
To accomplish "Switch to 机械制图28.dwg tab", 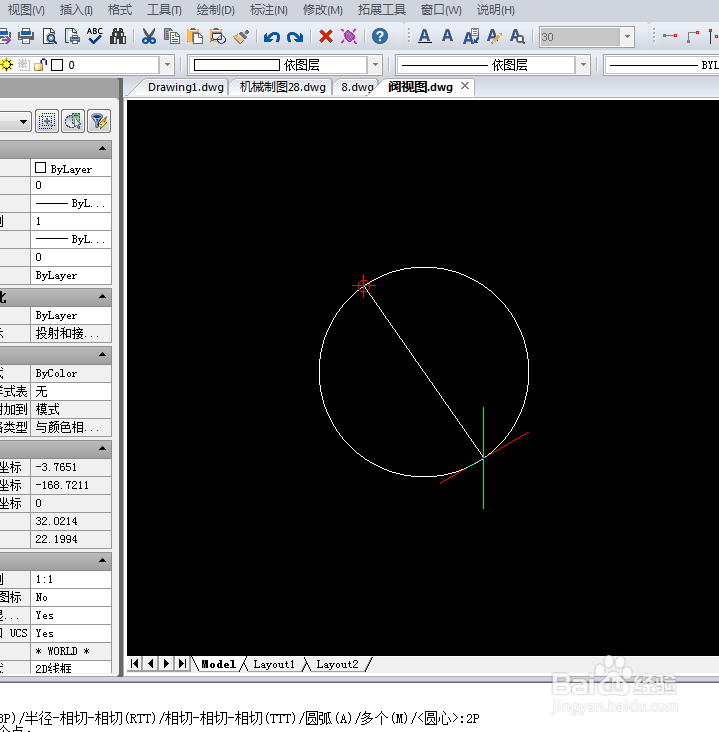I will click(282, 87).
